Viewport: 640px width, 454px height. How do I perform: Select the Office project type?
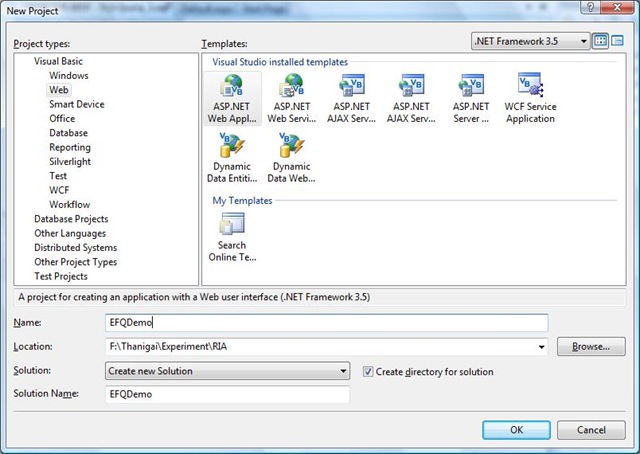(x=62, y=118)
